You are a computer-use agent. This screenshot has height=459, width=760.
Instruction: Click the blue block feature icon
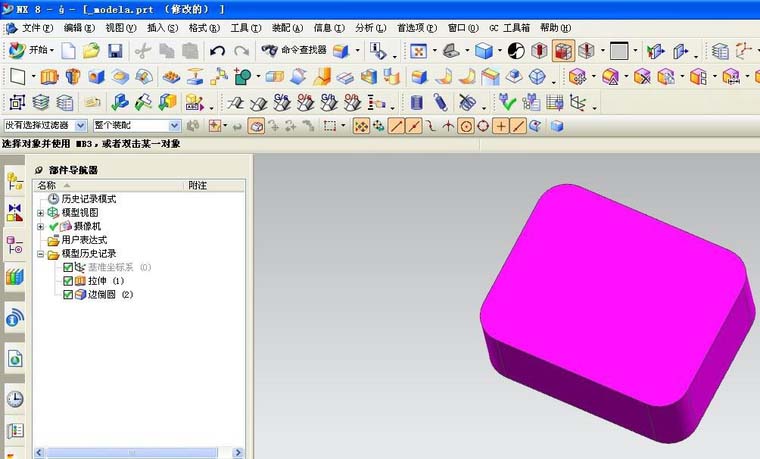click(x=96, y=77)
